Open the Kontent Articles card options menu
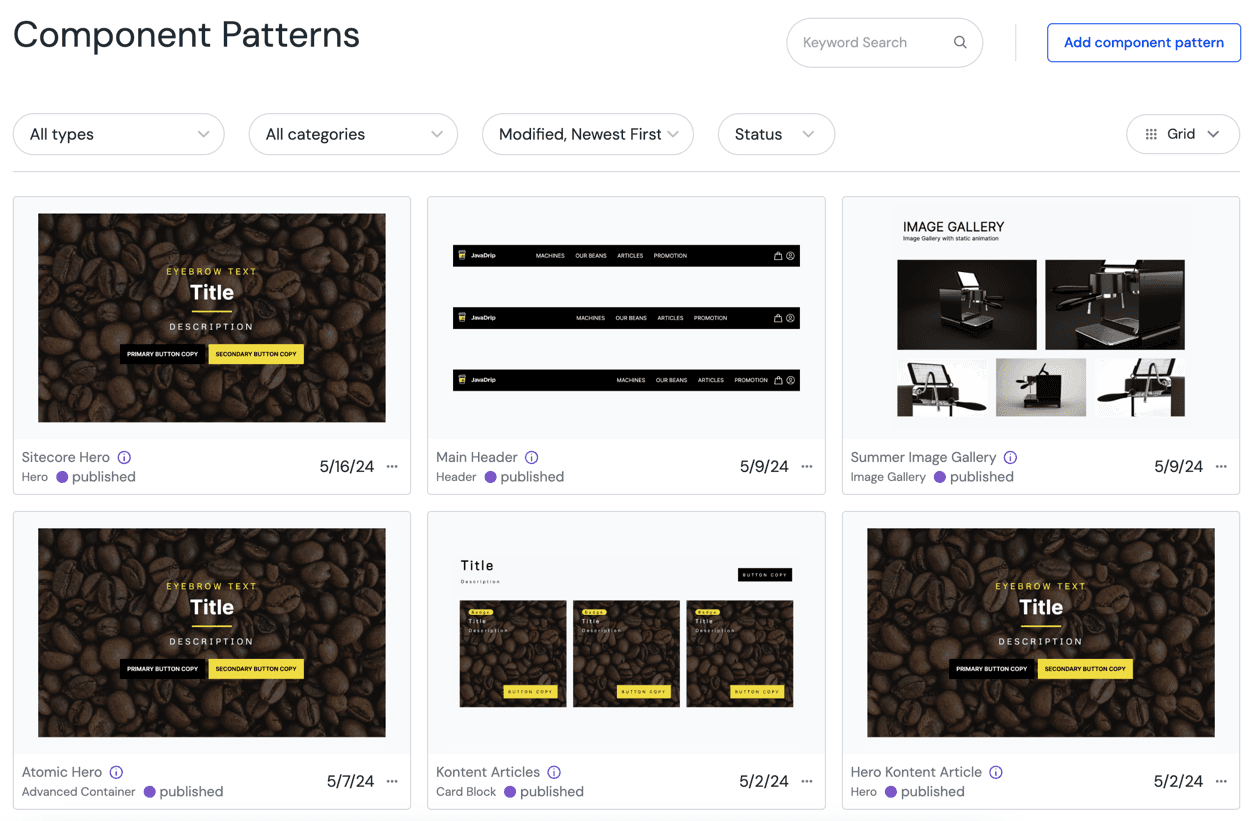1249x821 pixels. tap(806, 781)
